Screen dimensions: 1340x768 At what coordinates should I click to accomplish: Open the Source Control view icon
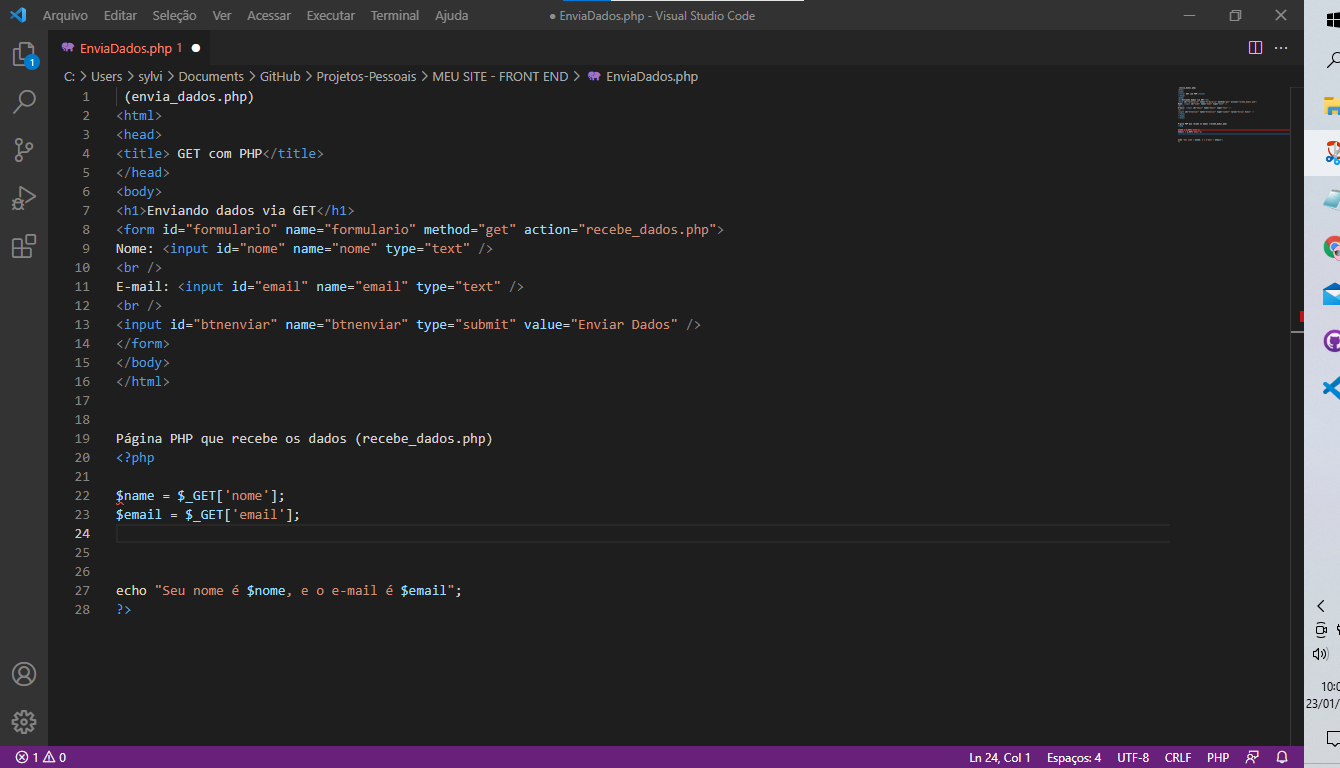point(24,150)
